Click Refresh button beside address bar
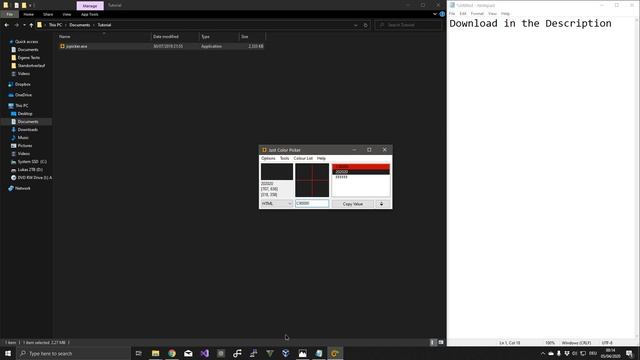Screen dimensions: 640x360 tap(365, 25)
